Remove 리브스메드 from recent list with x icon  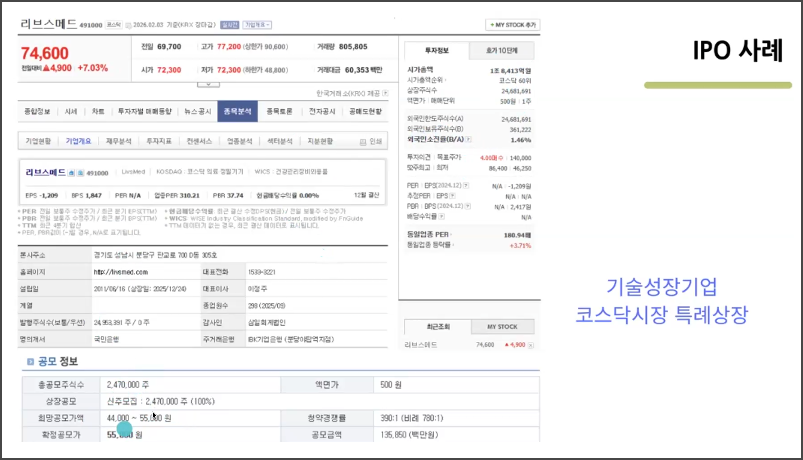pos(531,345)
